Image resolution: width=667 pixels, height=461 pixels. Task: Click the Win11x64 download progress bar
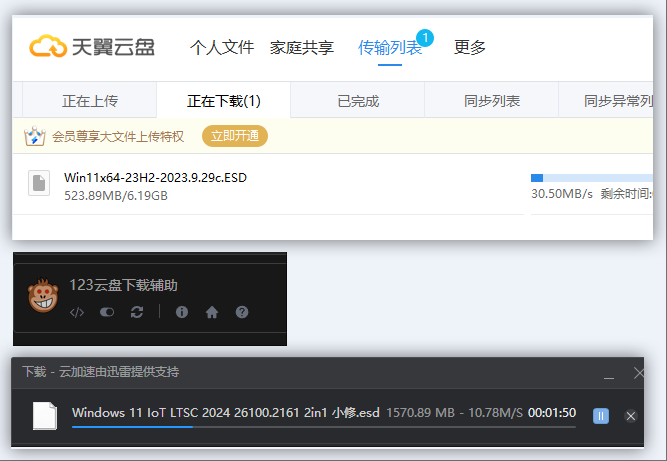click(592, 178)
